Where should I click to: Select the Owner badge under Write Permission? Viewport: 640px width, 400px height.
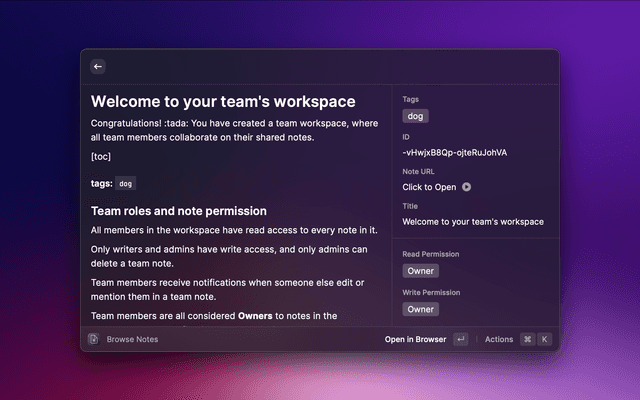(x=420, y=309)
